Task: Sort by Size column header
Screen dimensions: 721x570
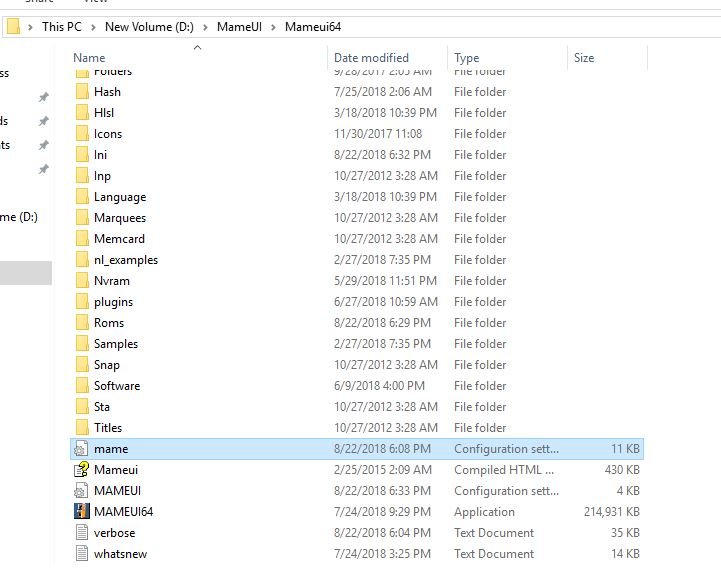Action: (x=584, y=58)
